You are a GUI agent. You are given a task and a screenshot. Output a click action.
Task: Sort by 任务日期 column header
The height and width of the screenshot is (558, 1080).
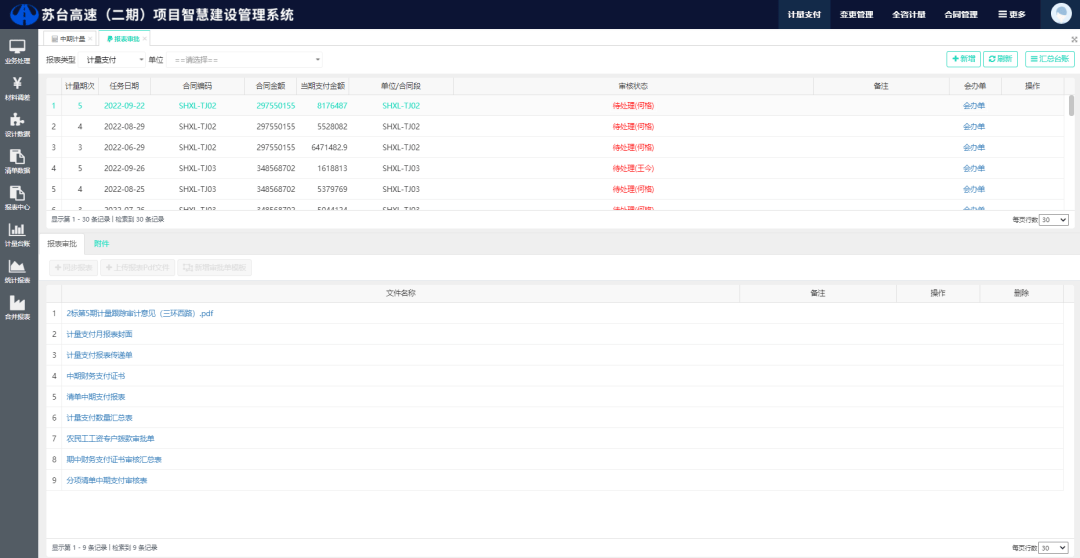124,86
